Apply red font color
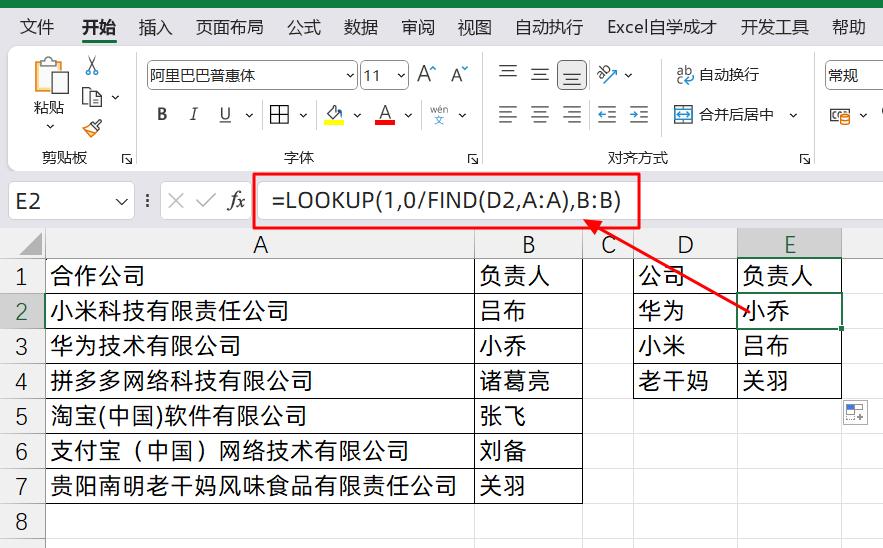Screen dimensions: 883x548 (x=385, y=115)
